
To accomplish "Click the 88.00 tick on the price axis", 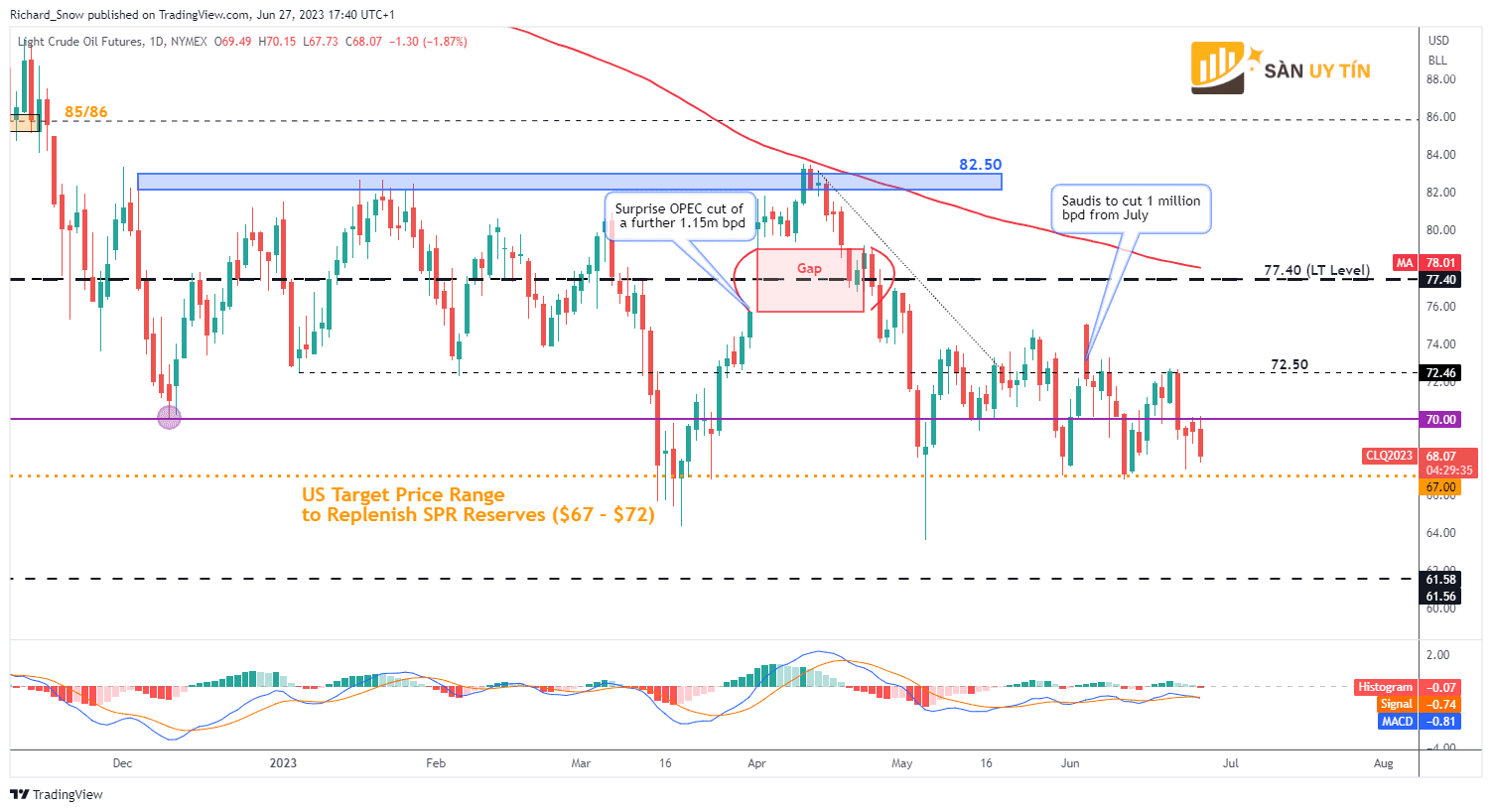I will click(x=1441, y=79).
